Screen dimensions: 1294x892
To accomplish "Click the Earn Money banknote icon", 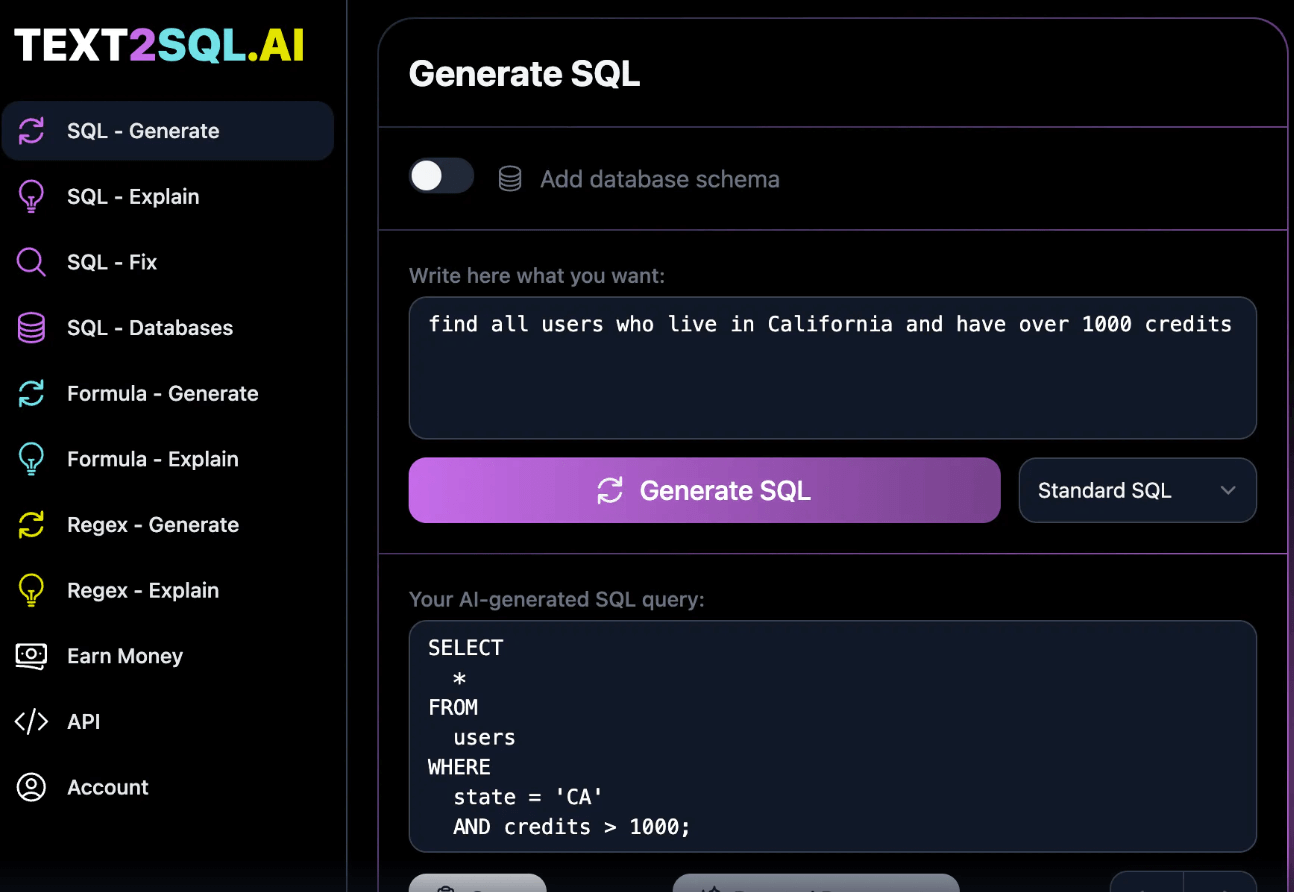I will click(x=30, y=656).
